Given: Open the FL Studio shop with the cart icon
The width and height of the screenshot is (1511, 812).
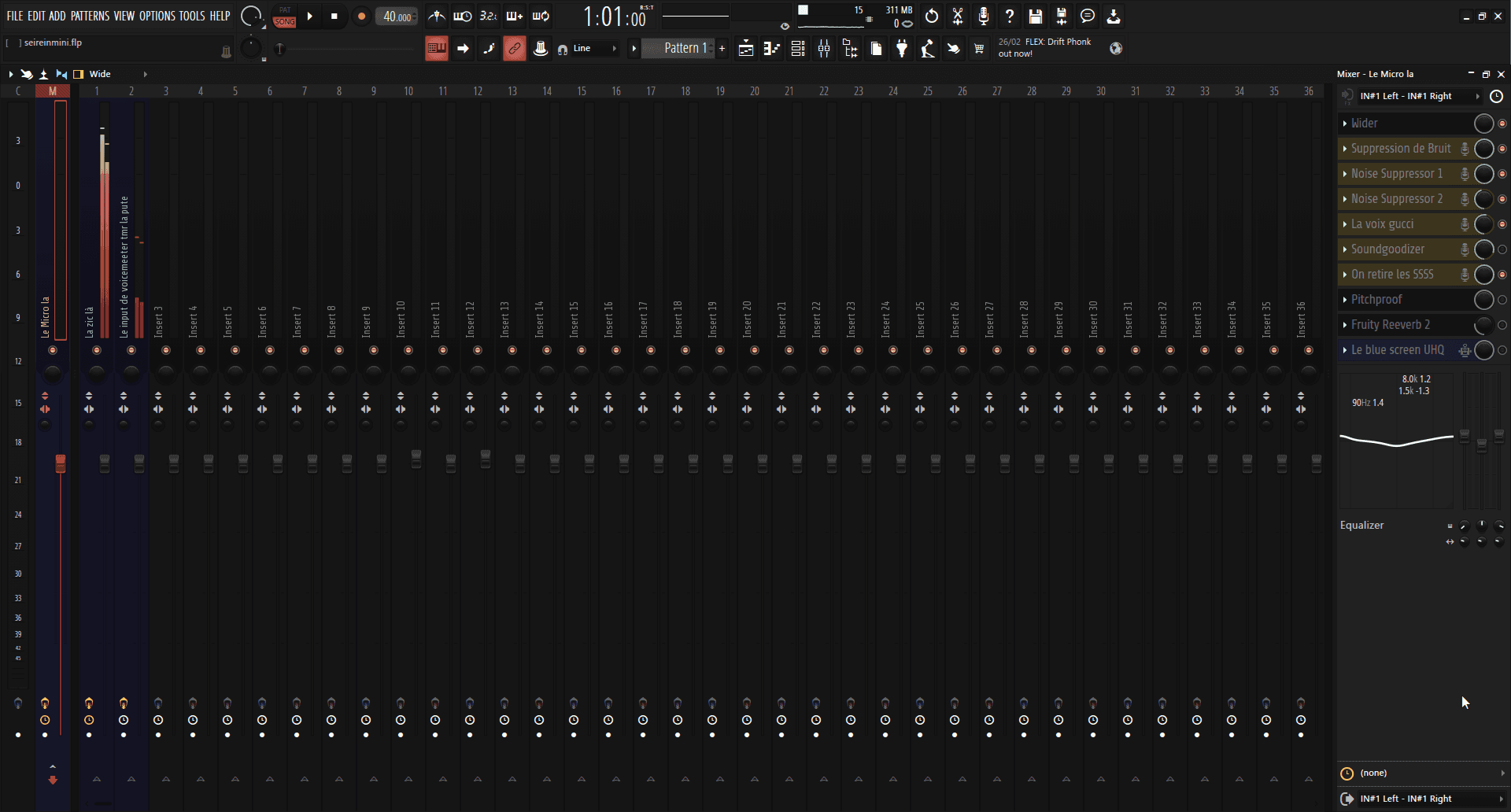Looking at the screenshot, I should pyautogui.click(x=980, y=48).
